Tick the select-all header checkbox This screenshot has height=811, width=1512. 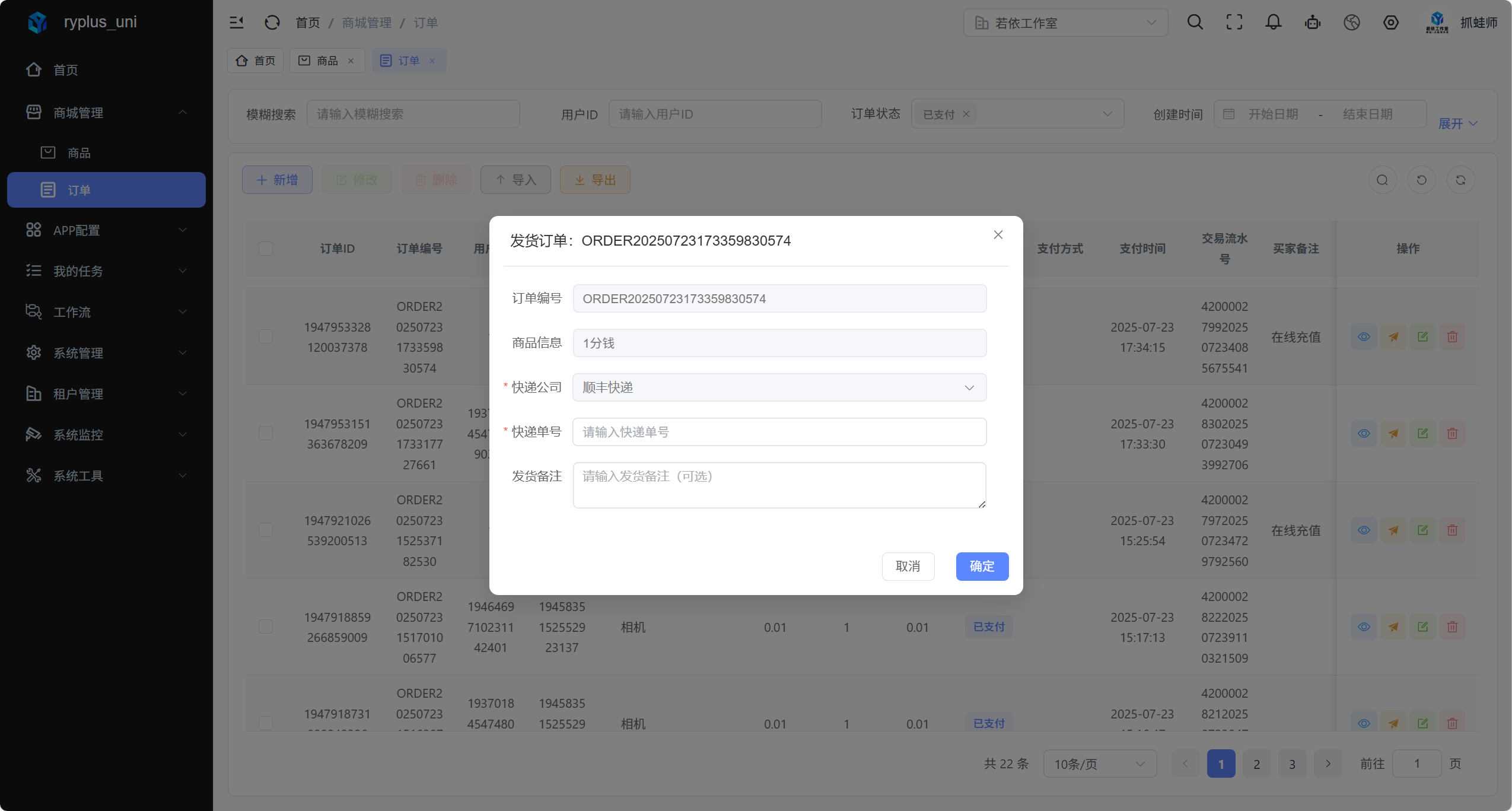[266, 249]
